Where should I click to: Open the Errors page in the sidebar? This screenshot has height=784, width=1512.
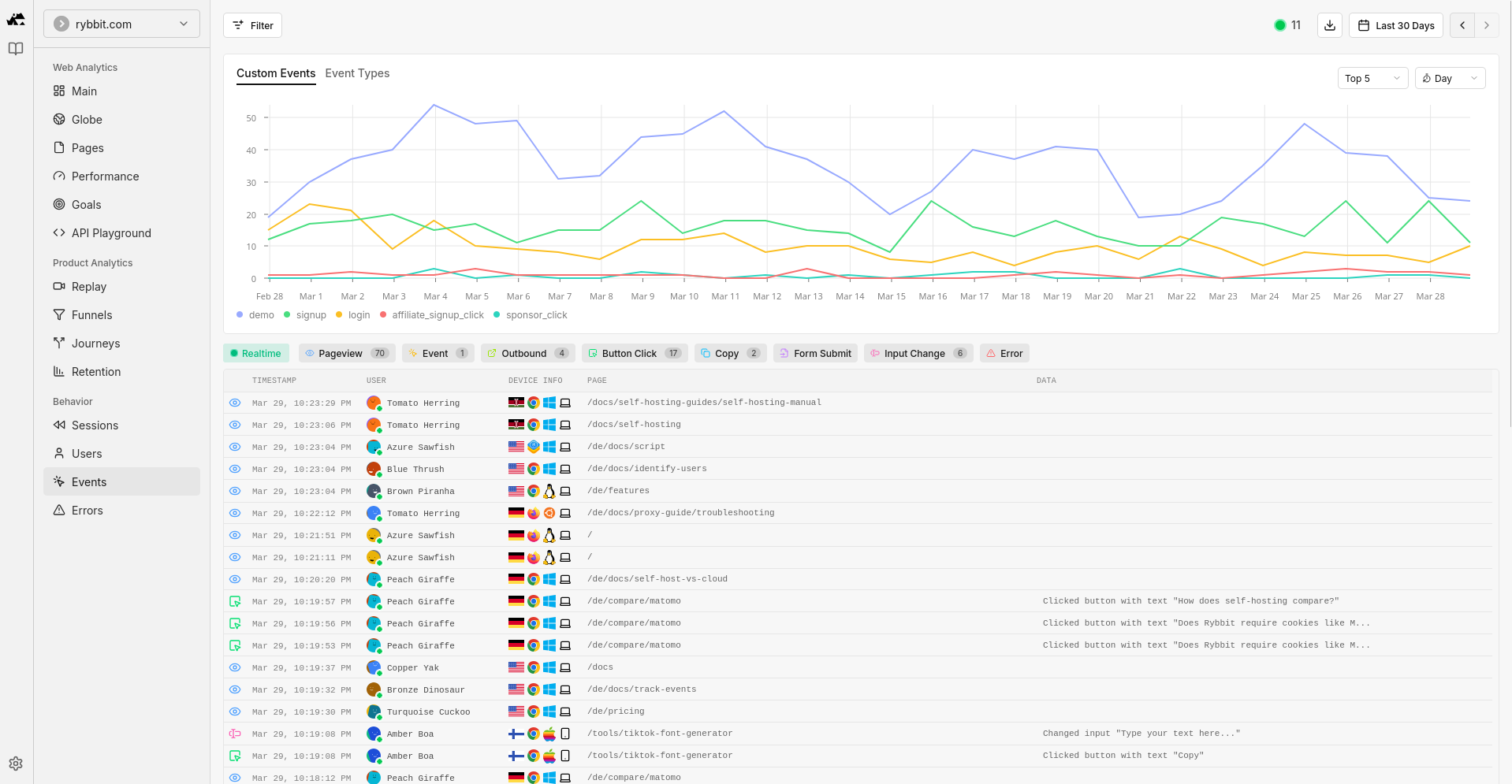[x=87, y=510]
